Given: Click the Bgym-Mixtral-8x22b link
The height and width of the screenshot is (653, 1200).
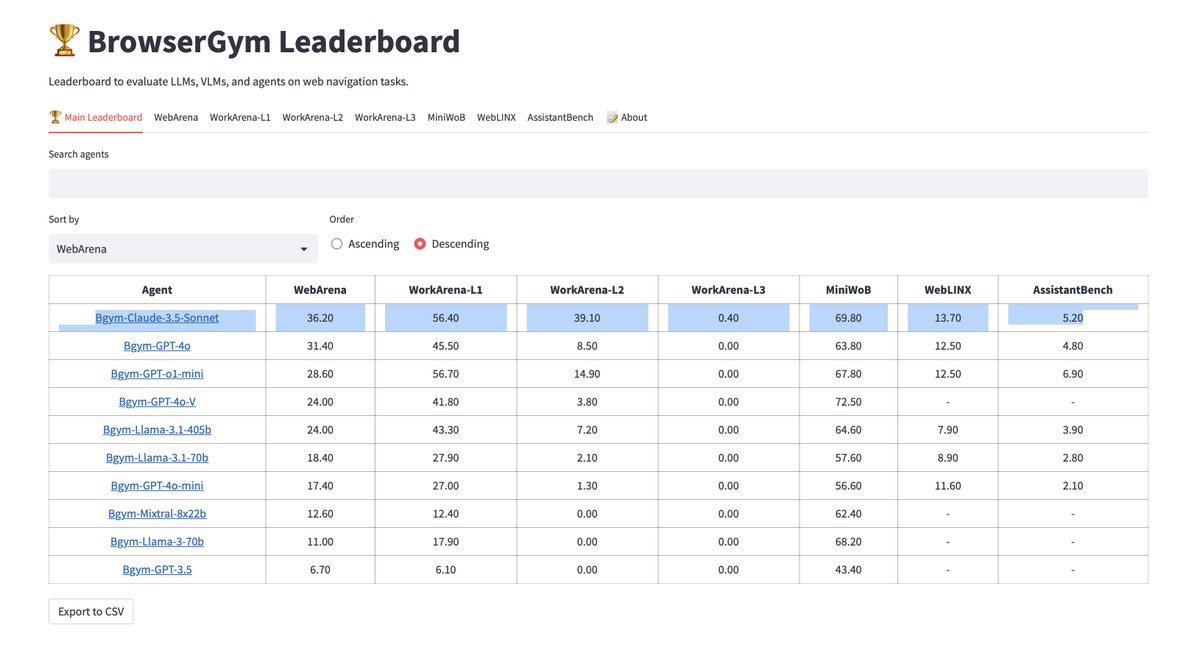Looking at the screenshot, I should pyautogui.click(x=157, y=514).
